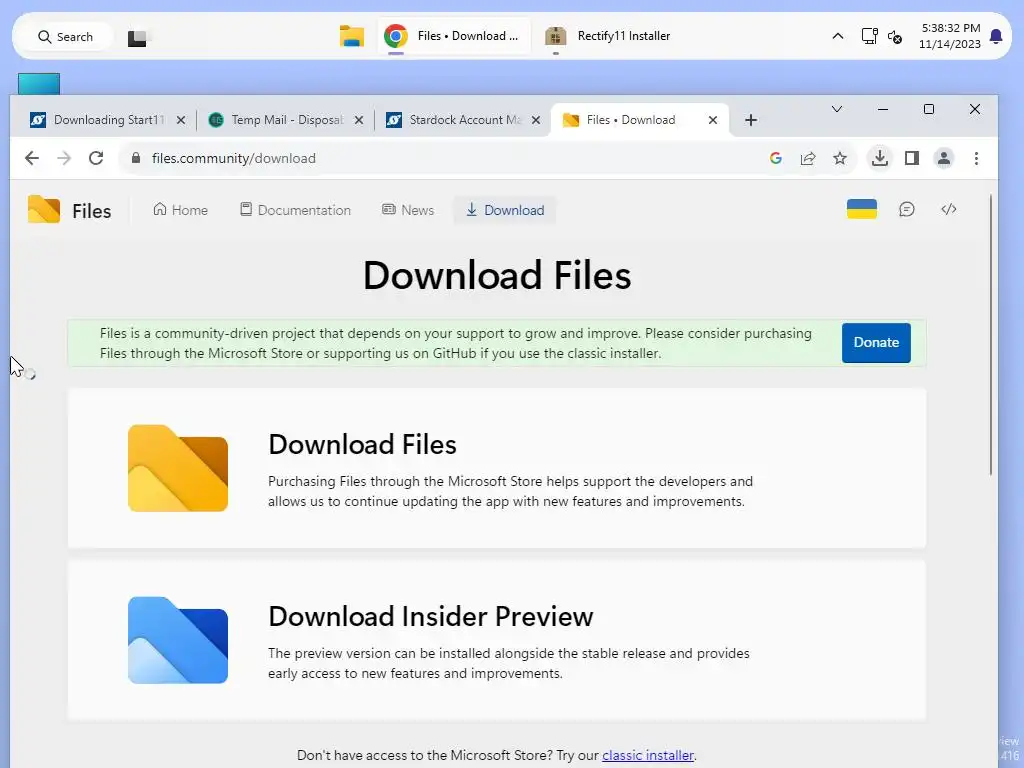
Task: Open Chrome tab search dropdown chevron
Action: (837, 109)
